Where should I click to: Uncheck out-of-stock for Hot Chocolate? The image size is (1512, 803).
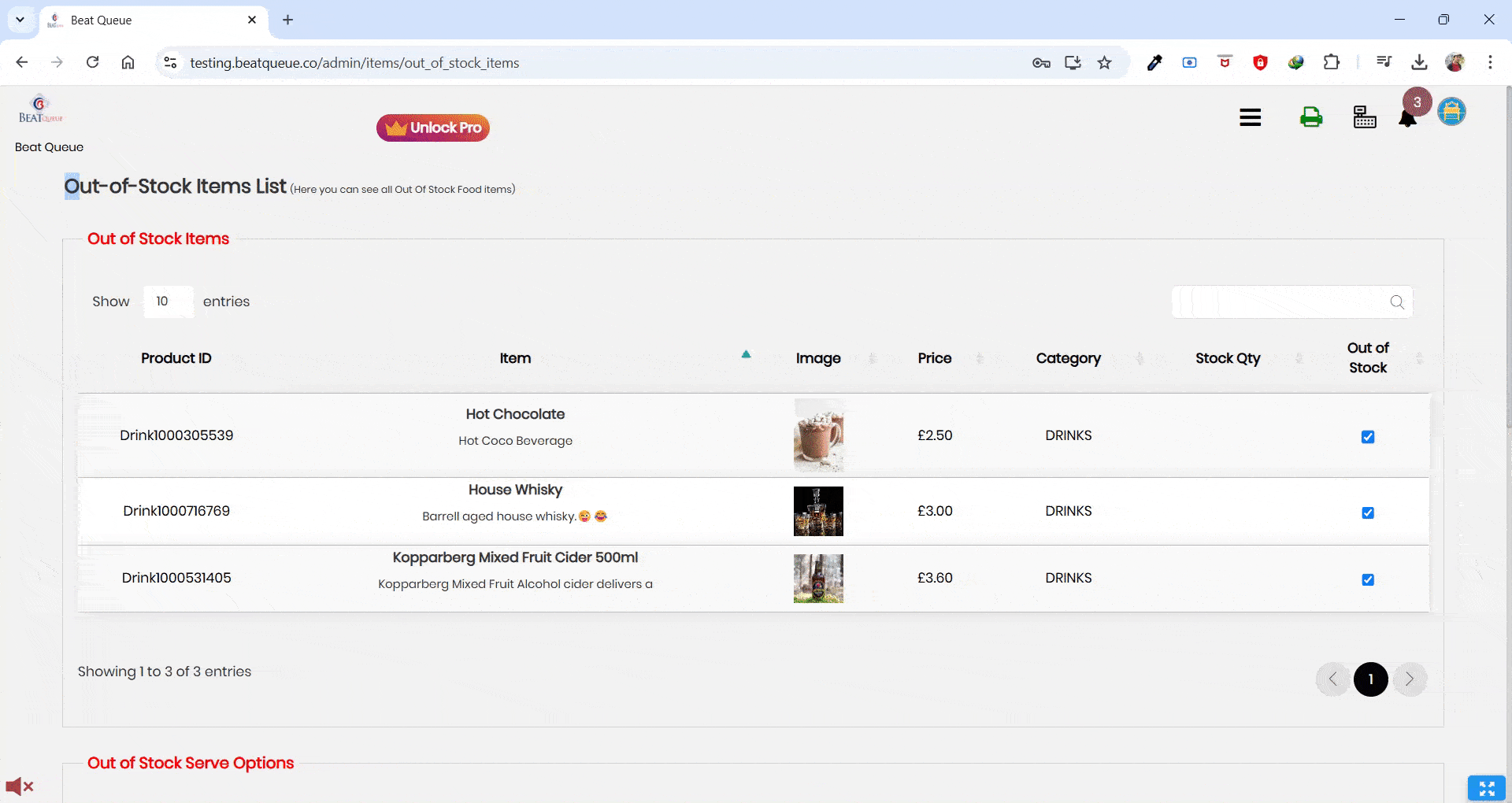click(1368, 436)
